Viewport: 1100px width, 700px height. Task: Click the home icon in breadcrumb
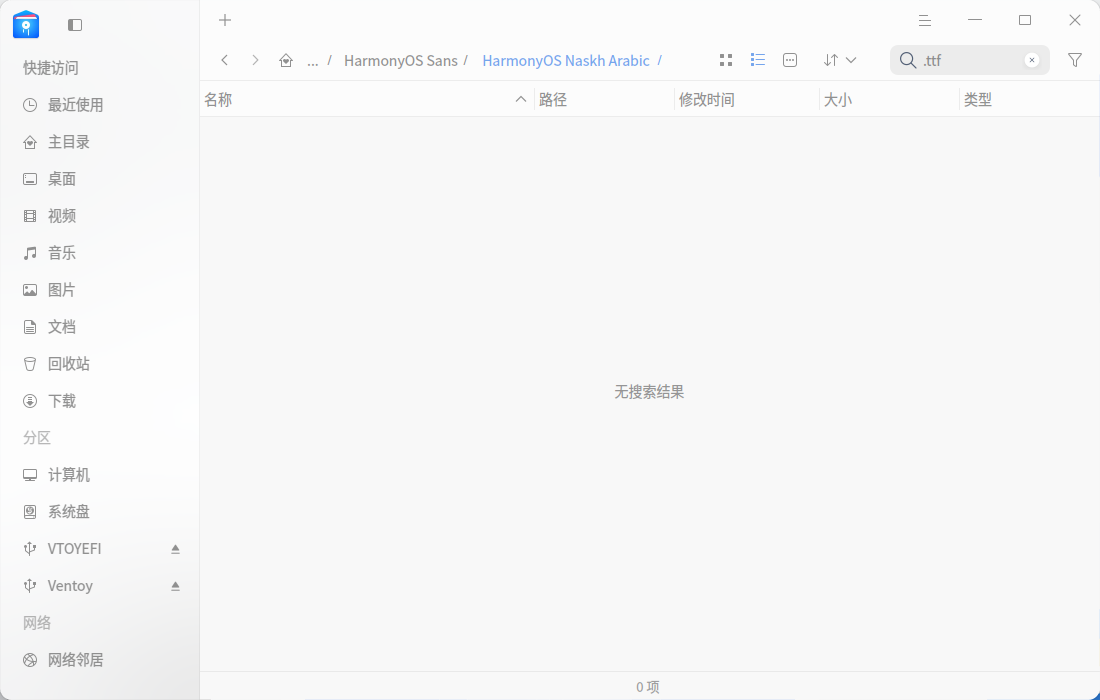click(x=286, y=60)
